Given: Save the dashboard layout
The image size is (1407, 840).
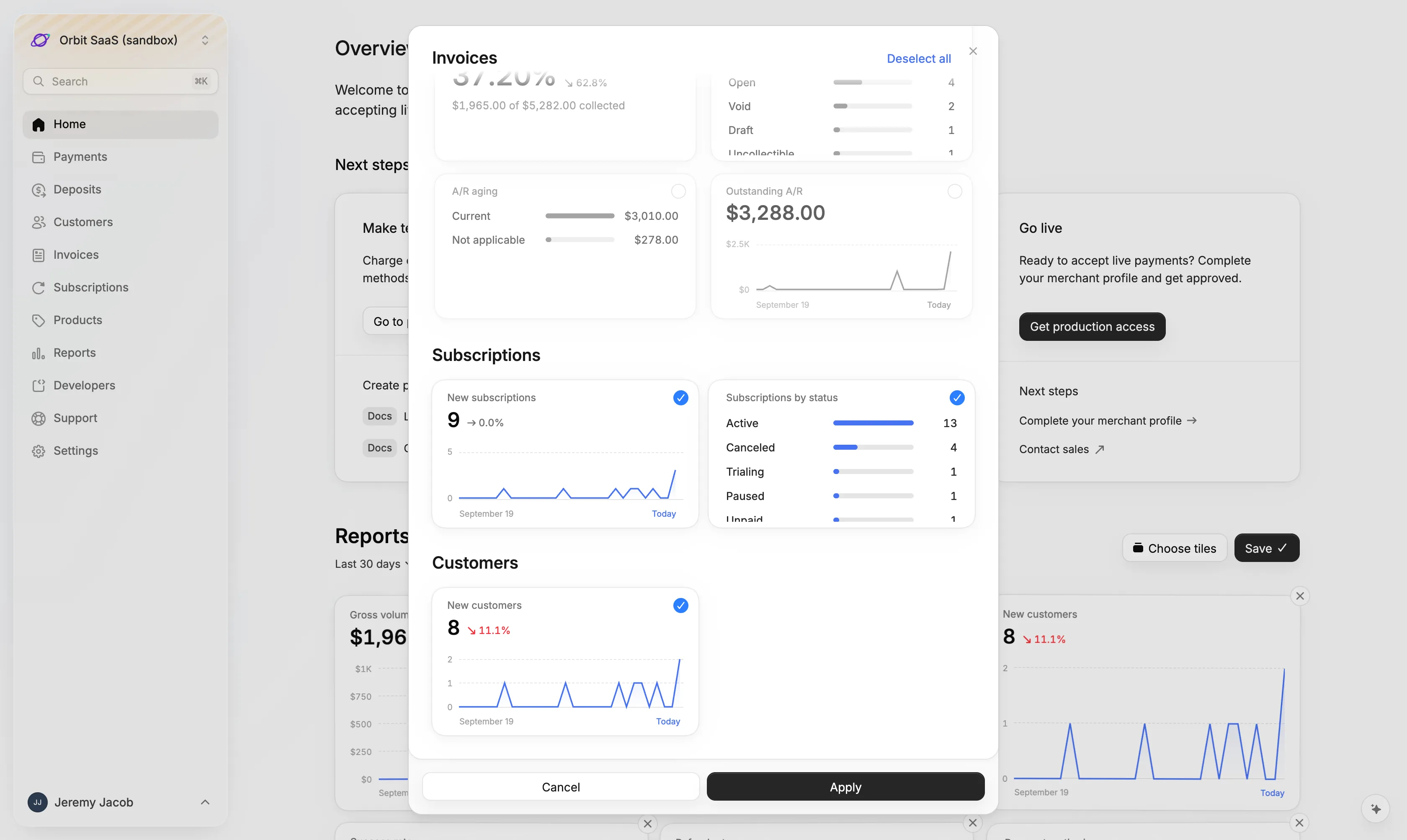Looking at the screenshot, I should click(1266, 548).
